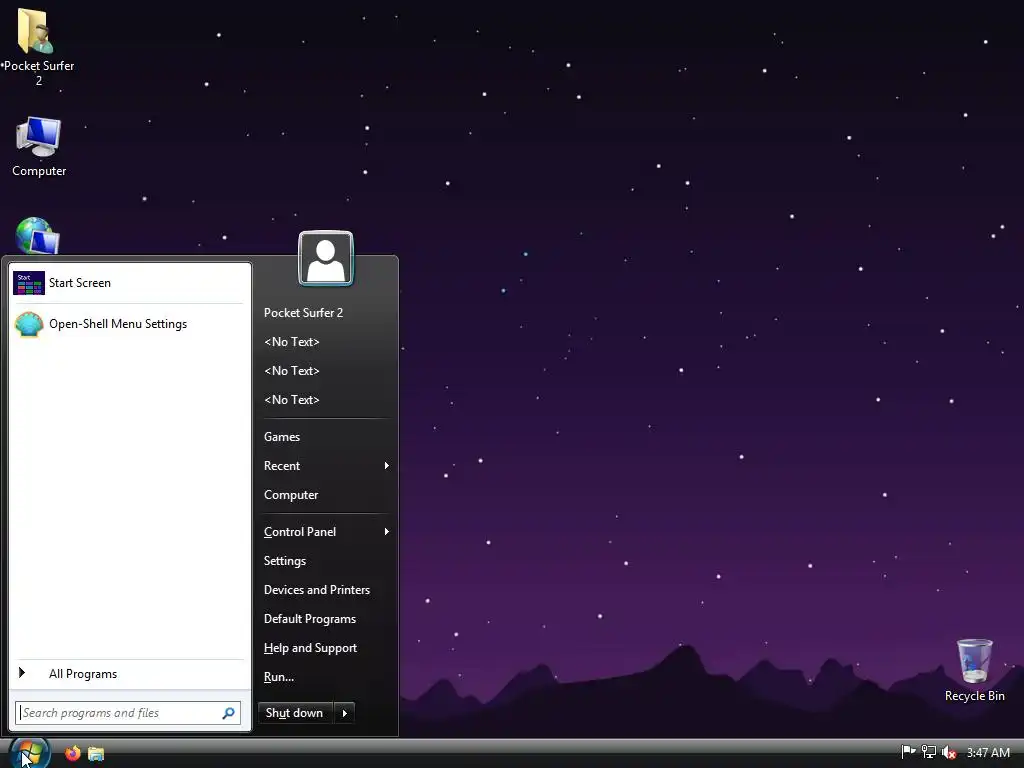Open Default Programs
Image resolution: width=1024 pixels, height=768 pixels.
310,619
